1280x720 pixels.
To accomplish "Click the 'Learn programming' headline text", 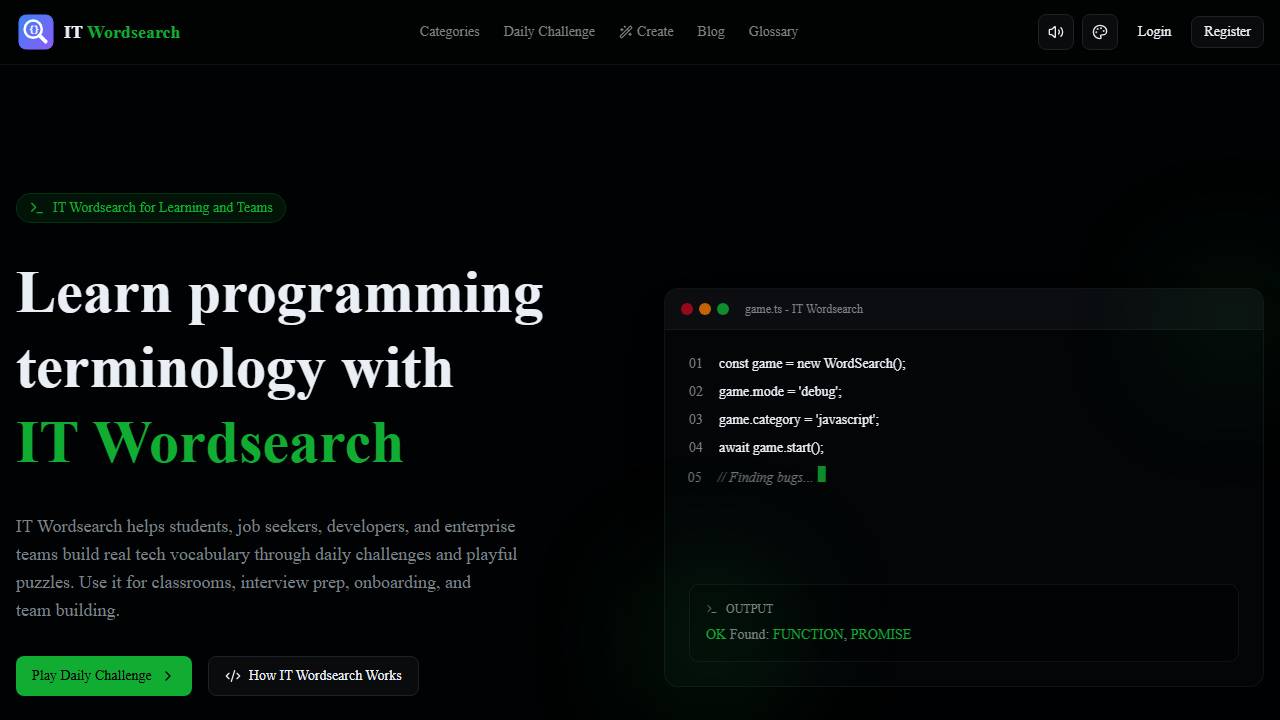I will tap(280, 294).
